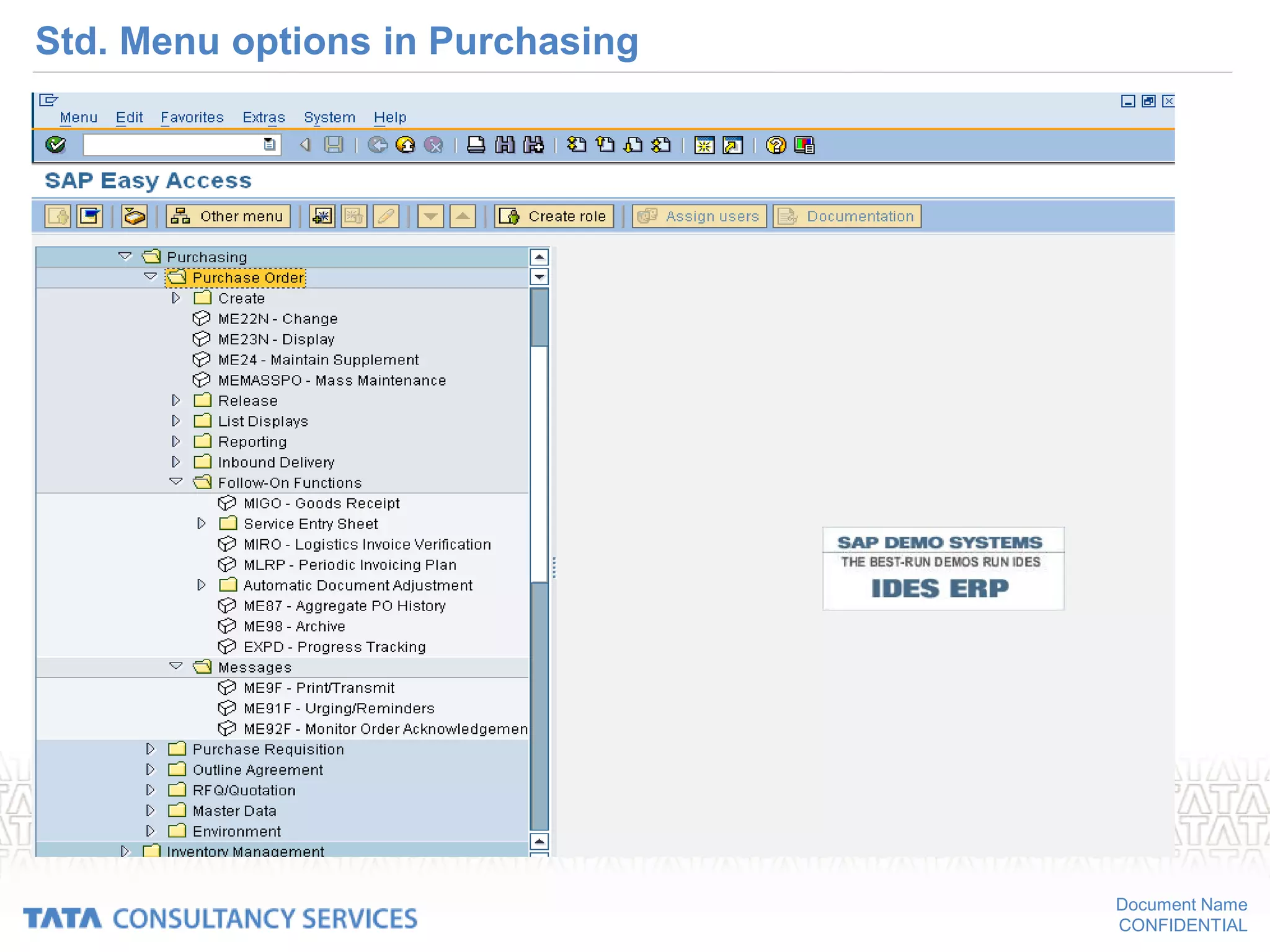This screenshot has height=952, width=1270.
Task: Click the Documentation button
Action: pos(847,216)
